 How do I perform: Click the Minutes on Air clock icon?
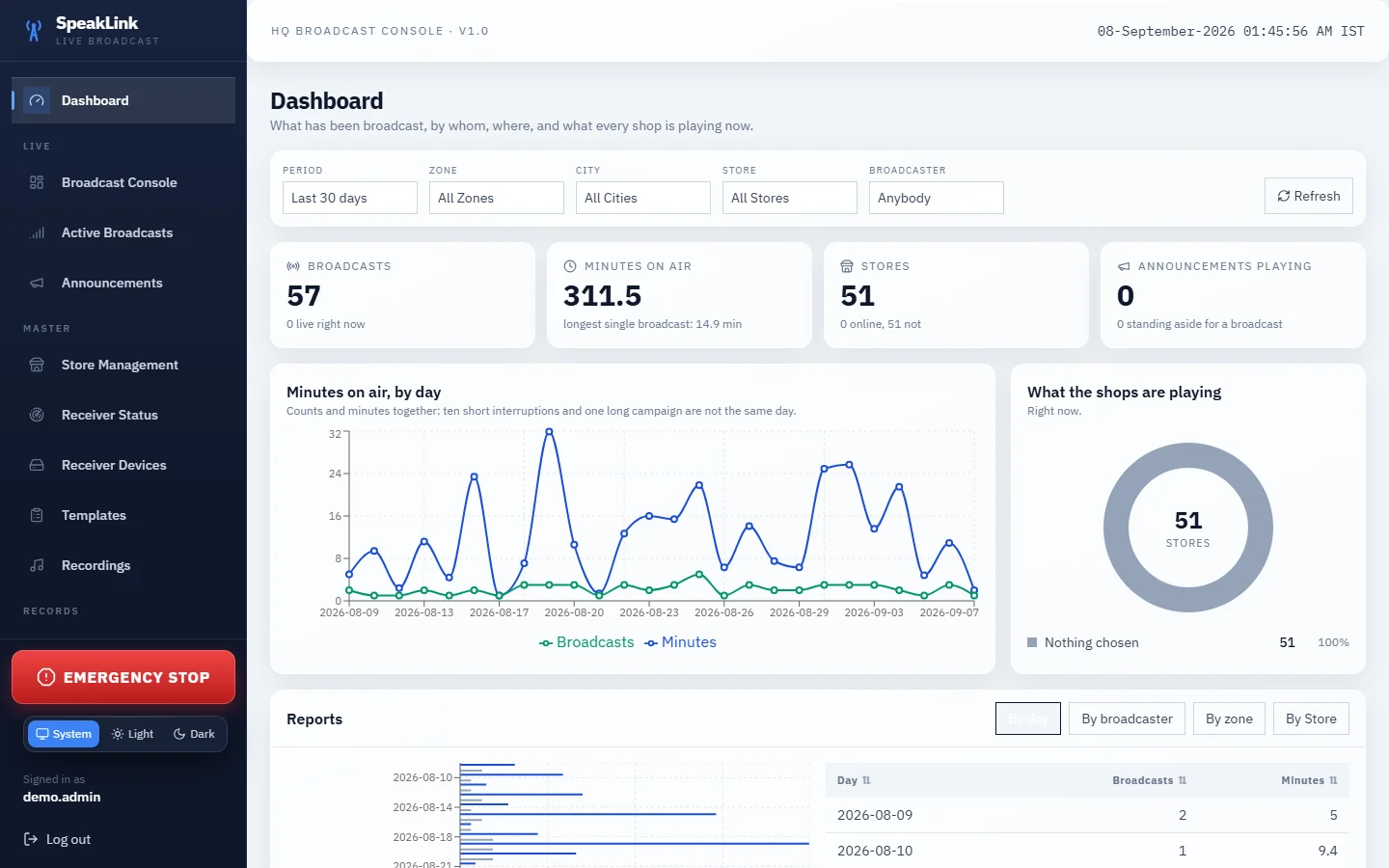click(x=570, y=266)
